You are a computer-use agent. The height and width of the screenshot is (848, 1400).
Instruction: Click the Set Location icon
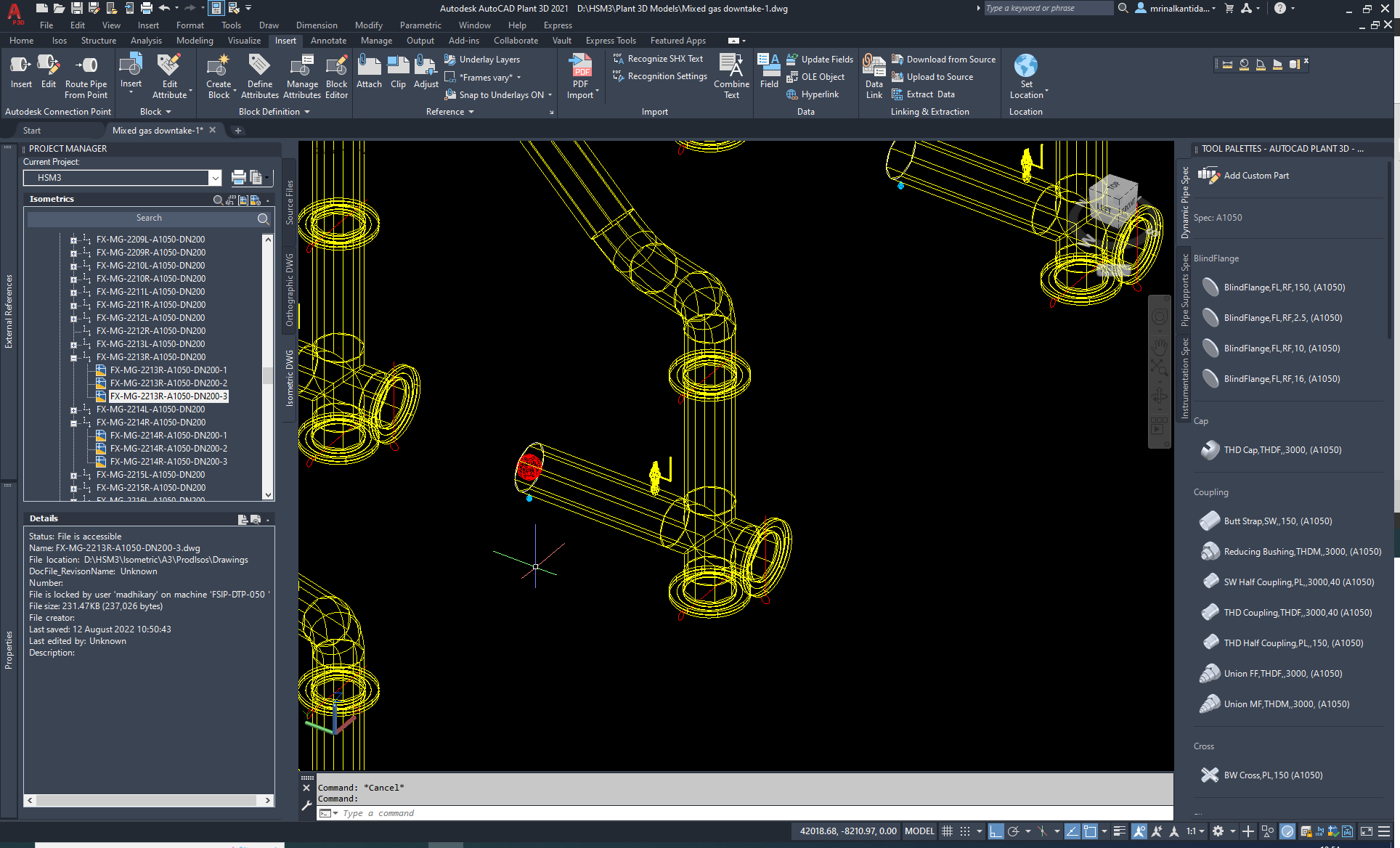pos(1026,76)
